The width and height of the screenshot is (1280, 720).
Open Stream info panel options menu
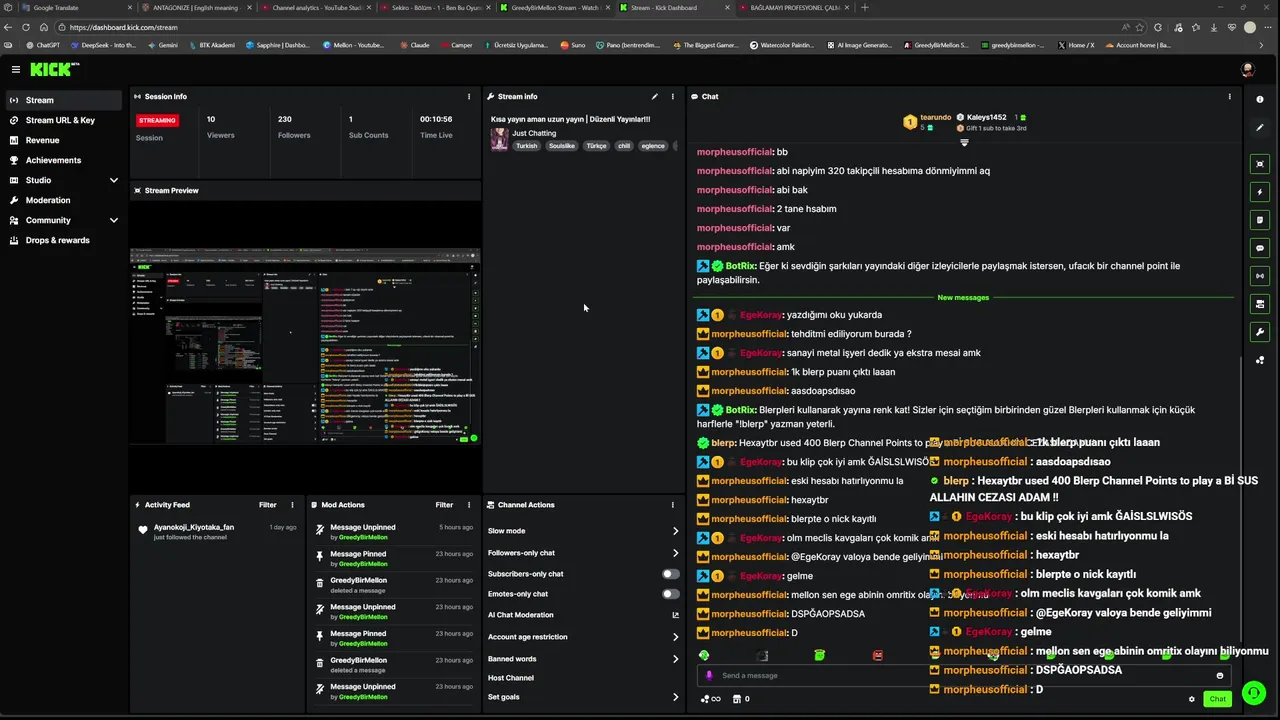pos(672,97)
